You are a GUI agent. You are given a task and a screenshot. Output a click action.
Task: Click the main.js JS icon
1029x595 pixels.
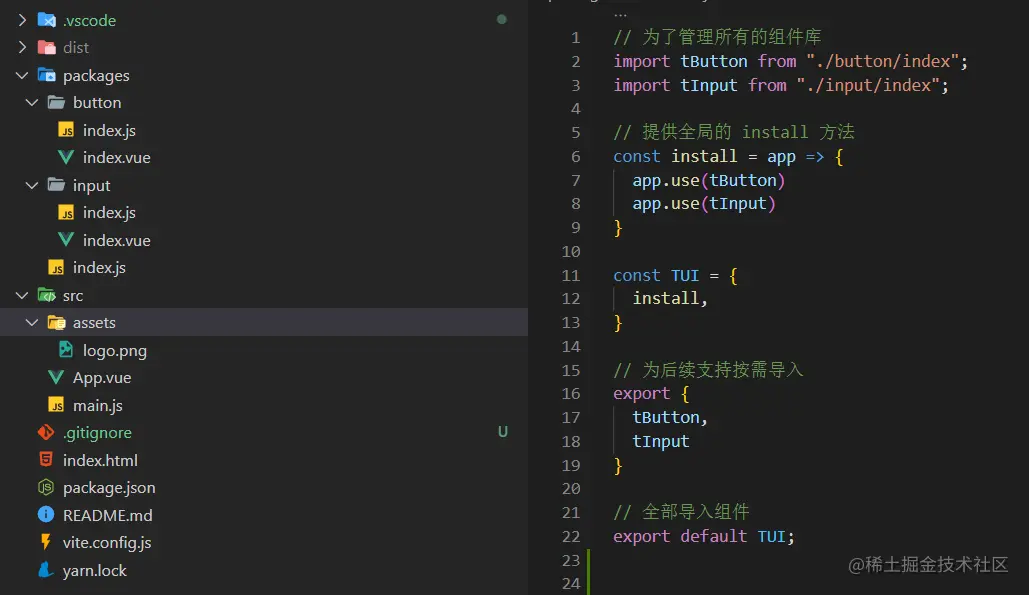pyautogui.click(x=56, y=405)
